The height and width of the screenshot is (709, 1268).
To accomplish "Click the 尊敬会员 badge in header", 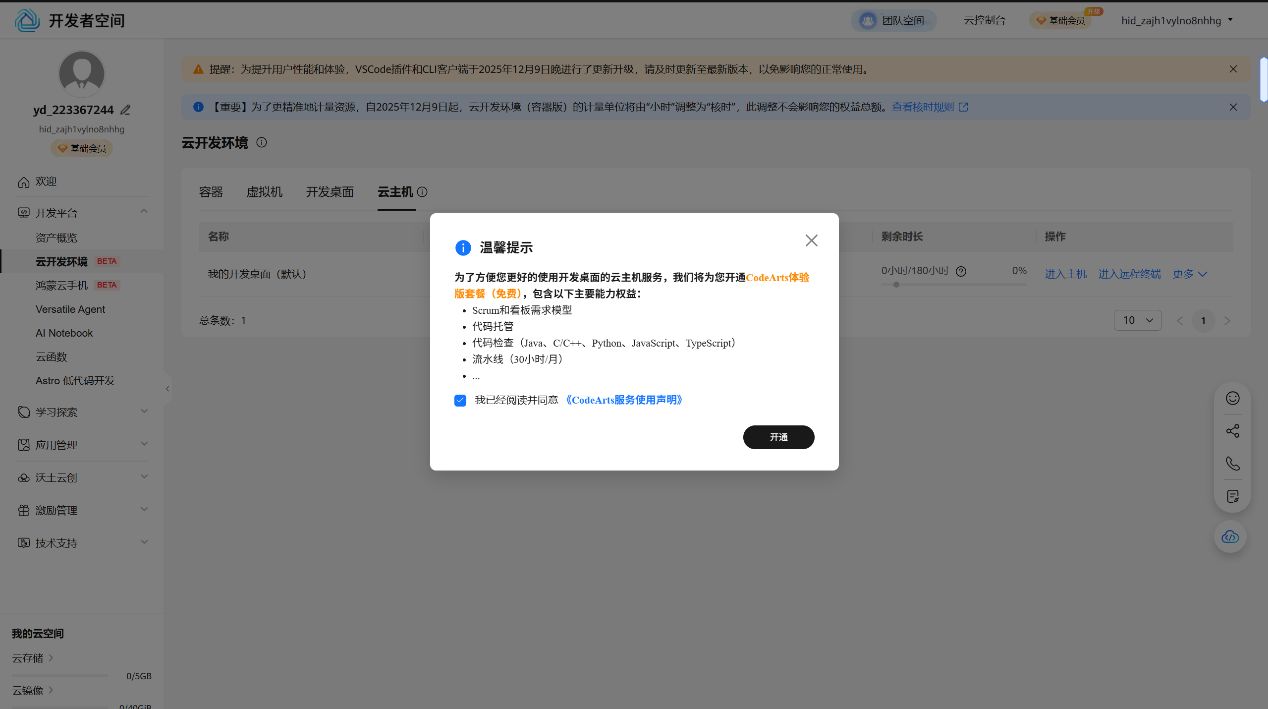I will 1060,20.
